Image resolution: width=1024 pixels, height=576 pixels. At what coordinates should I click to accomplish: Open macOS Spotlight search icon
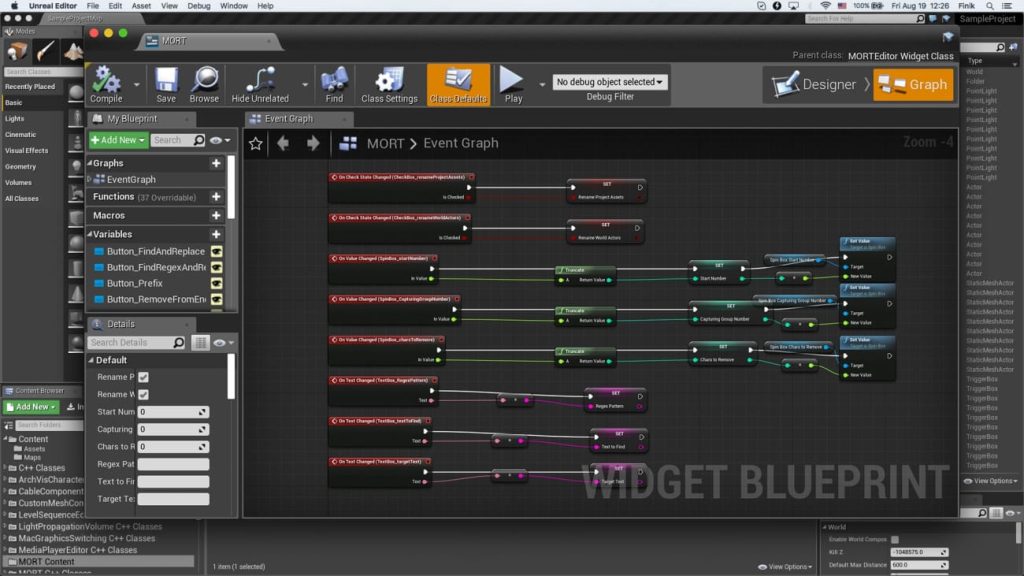(x=990, y=6)
